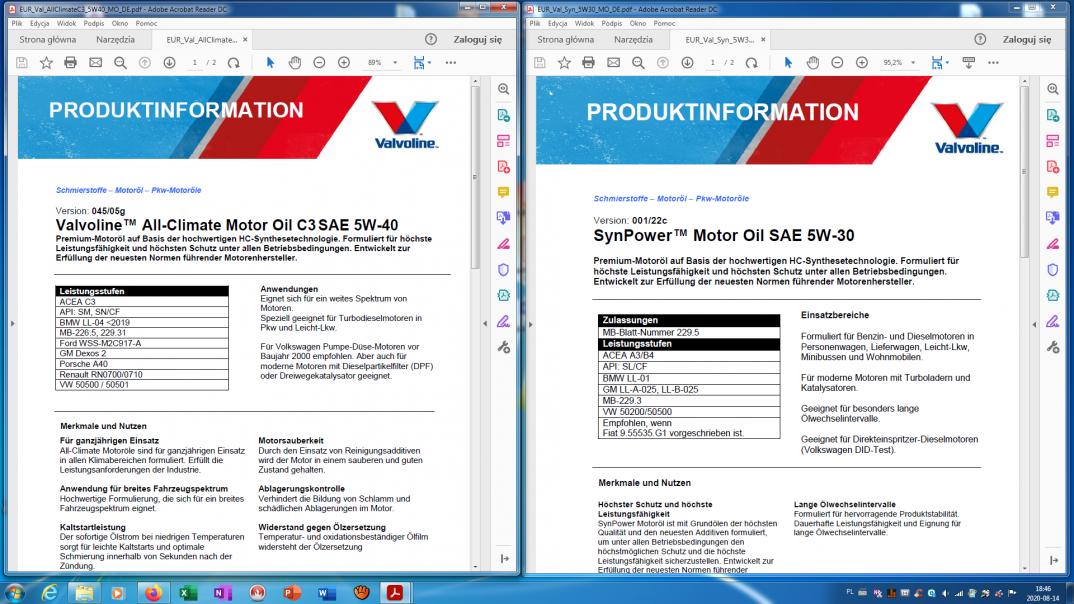Click the Schmierstoffe breadcrumb in the All-Climate document
Image resolution: width=1074 pixels, height=604 pixels.
tap(82, 190)
